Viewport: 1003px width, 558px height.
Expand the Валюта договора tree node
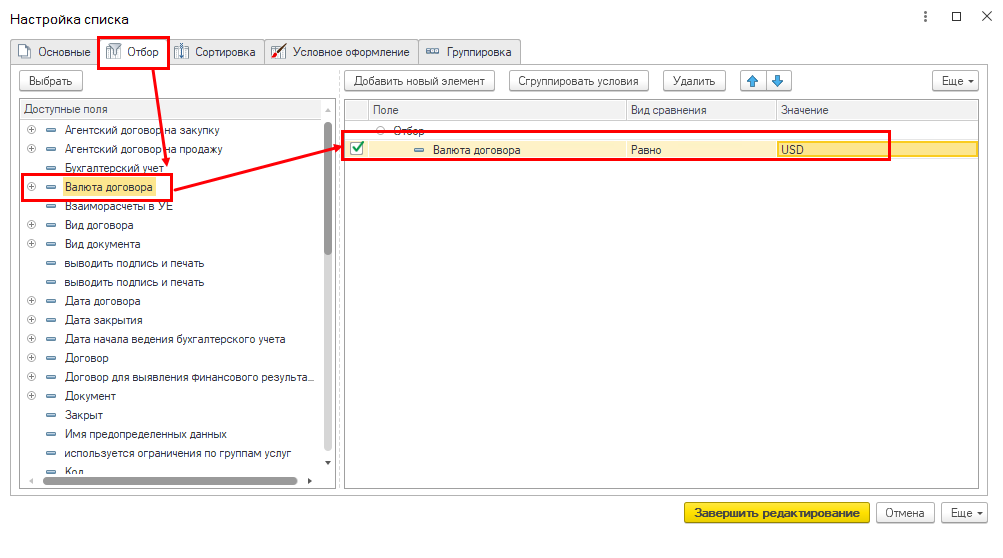(31, 187)
